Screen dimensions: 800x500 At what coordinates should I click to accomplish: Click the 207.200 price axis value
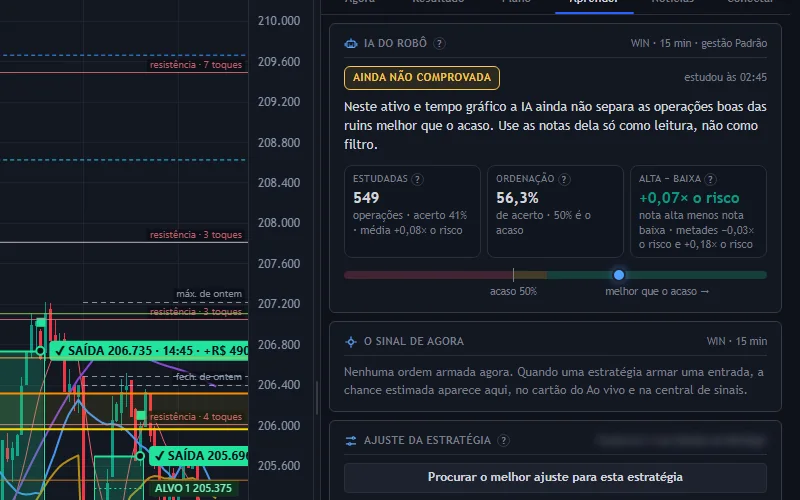click(x=279, y=304)
